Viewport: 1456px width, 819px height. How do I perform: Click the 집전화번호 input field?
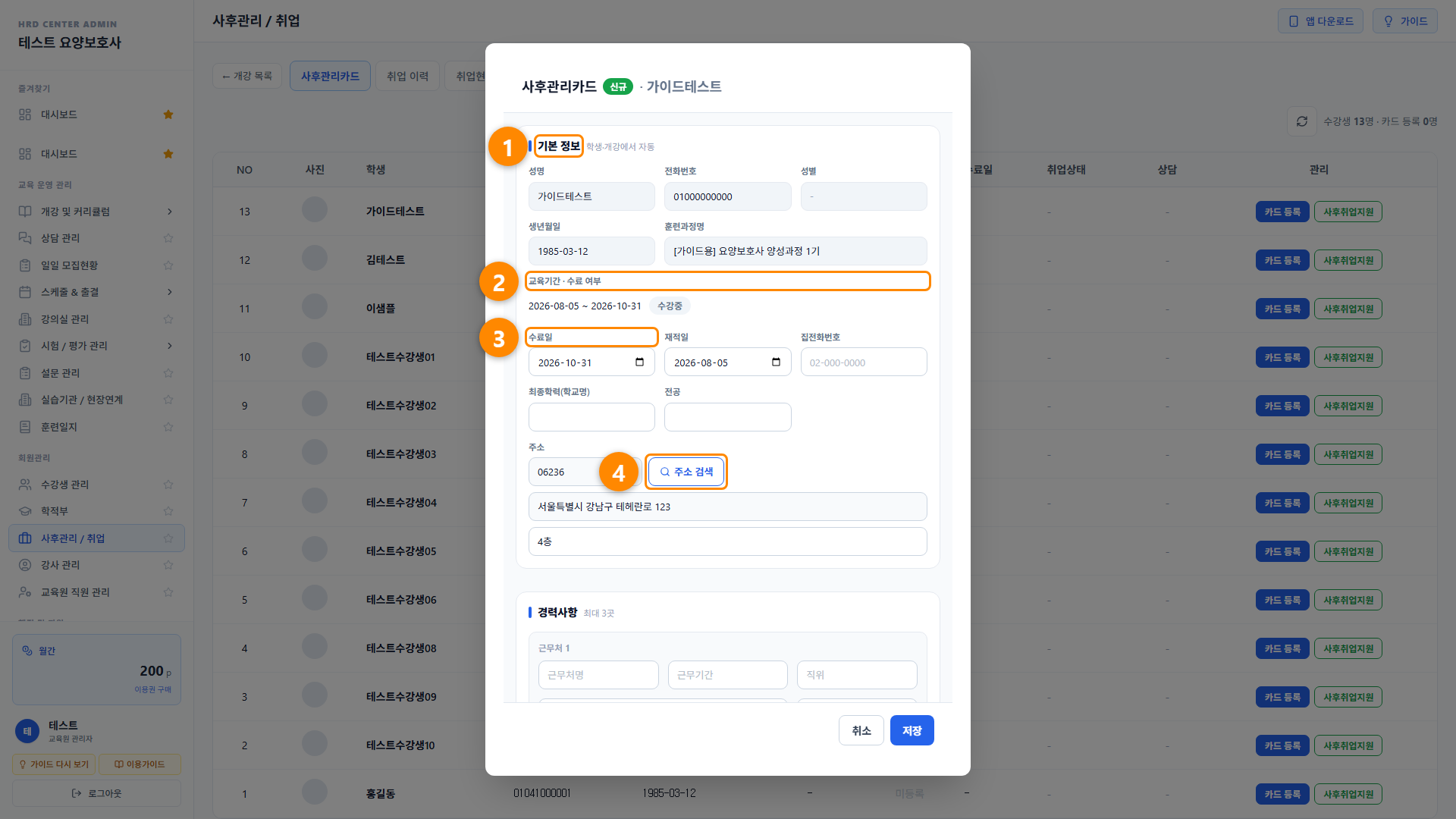click(864, 362)
